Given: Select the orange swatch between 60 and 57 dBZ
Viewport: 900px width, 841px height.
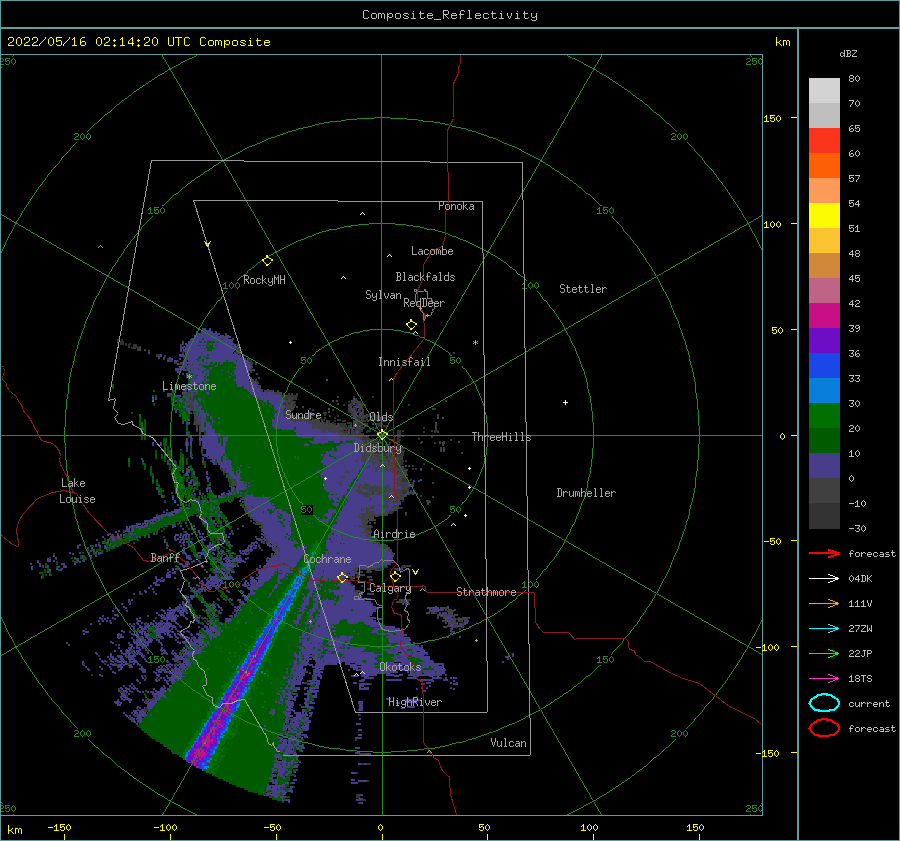Looking at the screenshot, I should [824, 166].
